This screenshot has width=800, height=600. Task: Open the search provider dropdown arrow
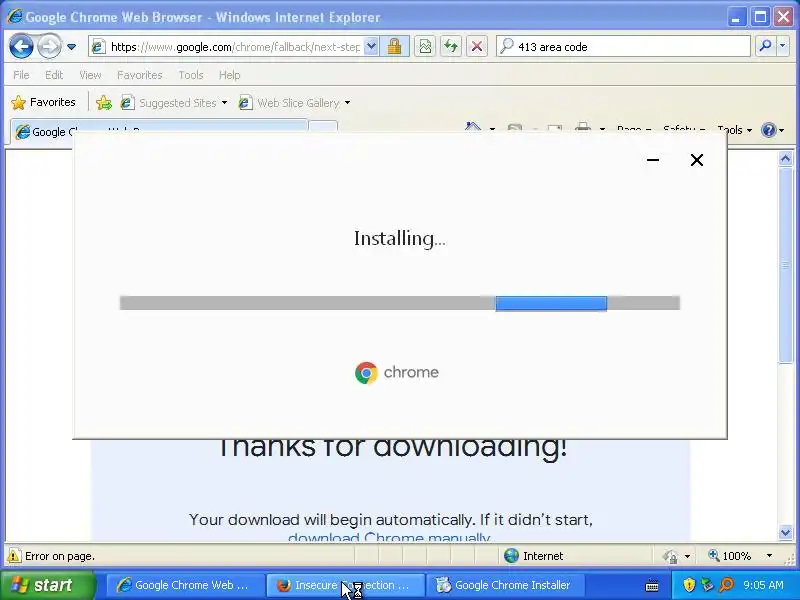(783, 46)
